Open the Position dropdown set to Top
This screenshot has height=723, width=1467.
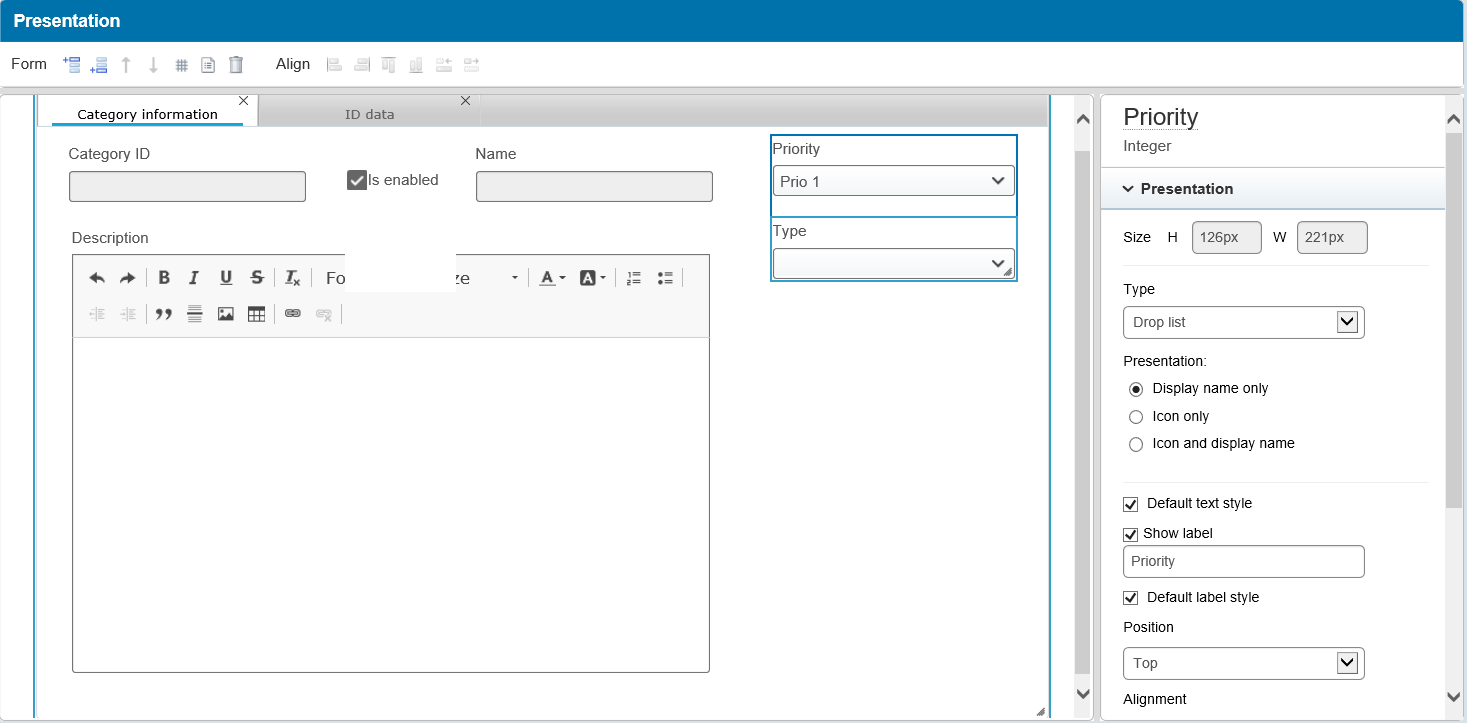[1243, 663]
